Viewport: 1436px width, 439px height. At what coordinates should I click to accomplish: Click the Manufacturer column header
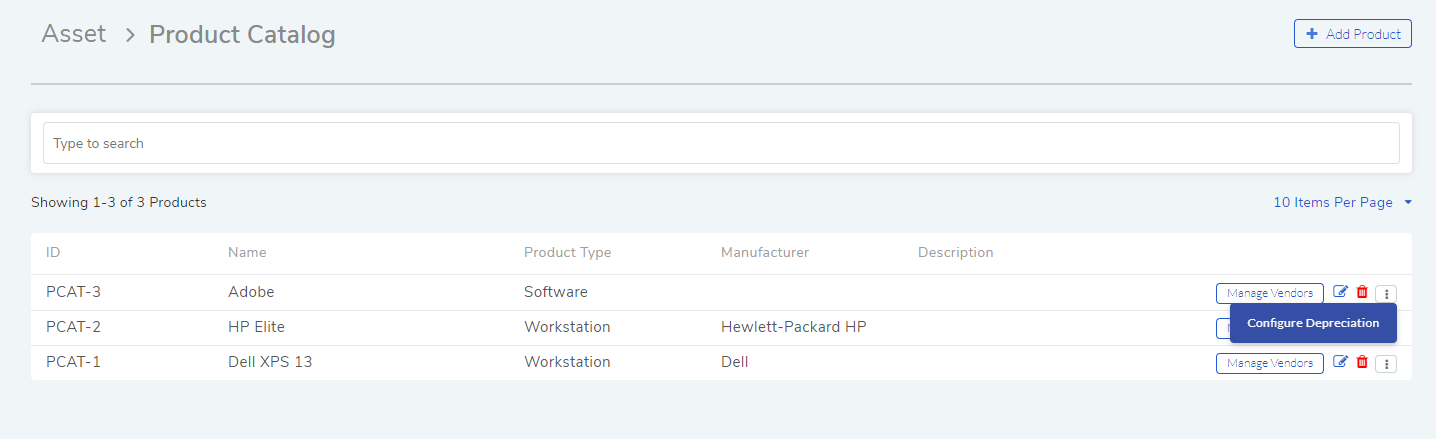765,252
